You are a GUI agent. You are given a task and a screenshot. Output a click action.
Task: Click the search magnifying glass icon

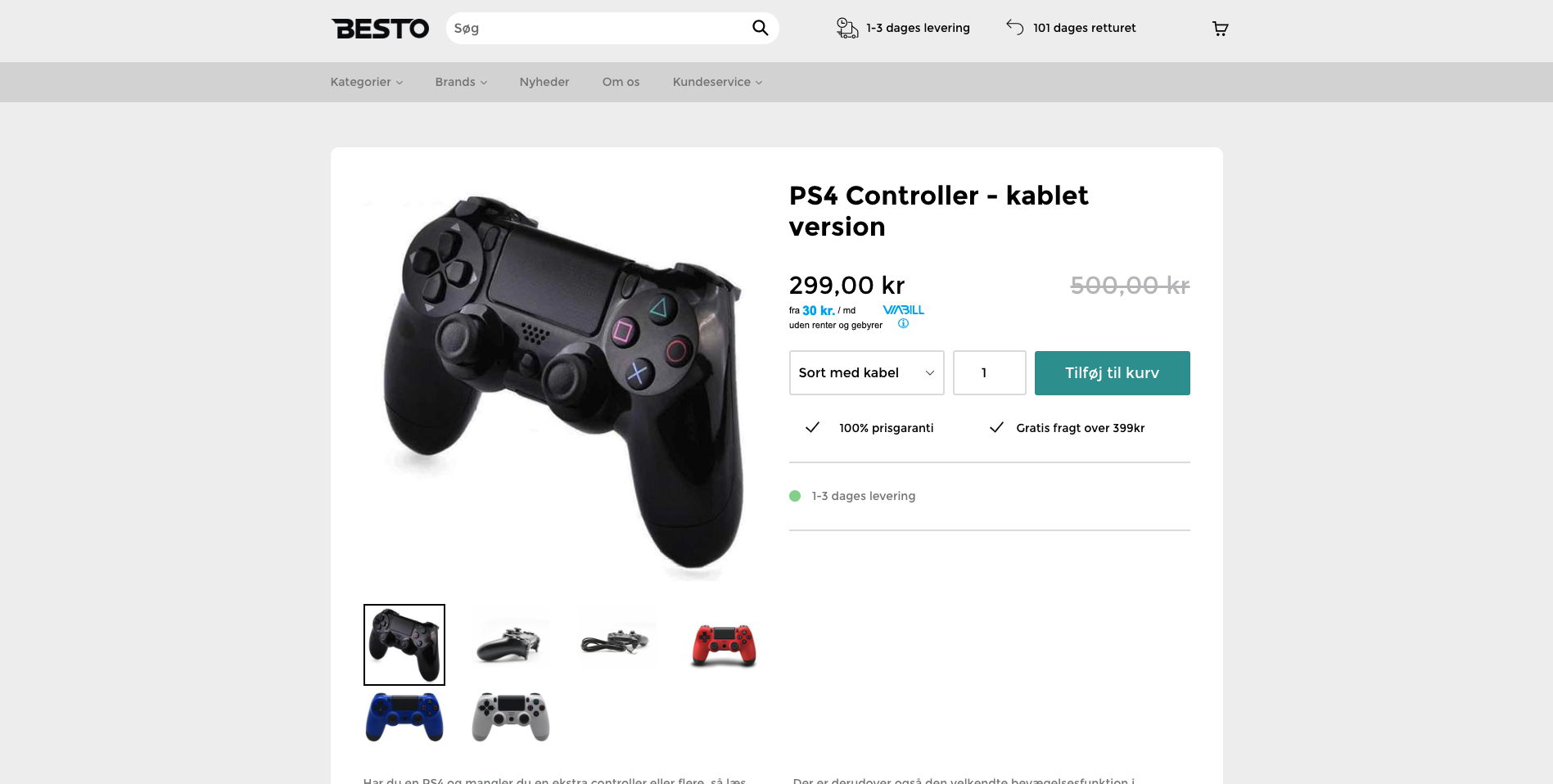[760, 28]
